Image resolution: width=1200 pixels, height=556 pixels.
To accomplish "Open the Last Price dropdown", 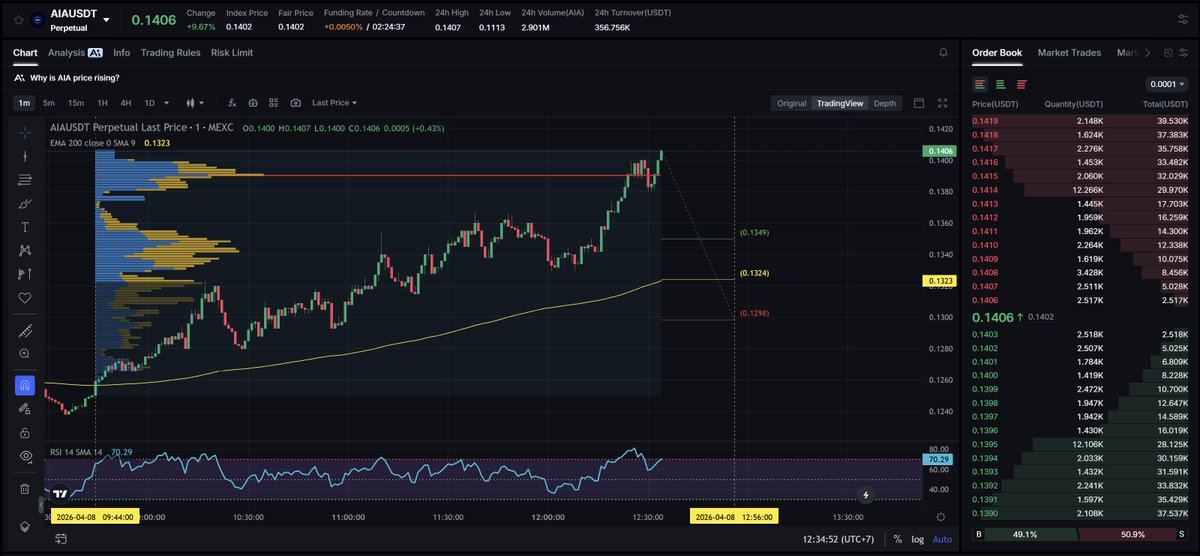I will [x=334, y=103].
